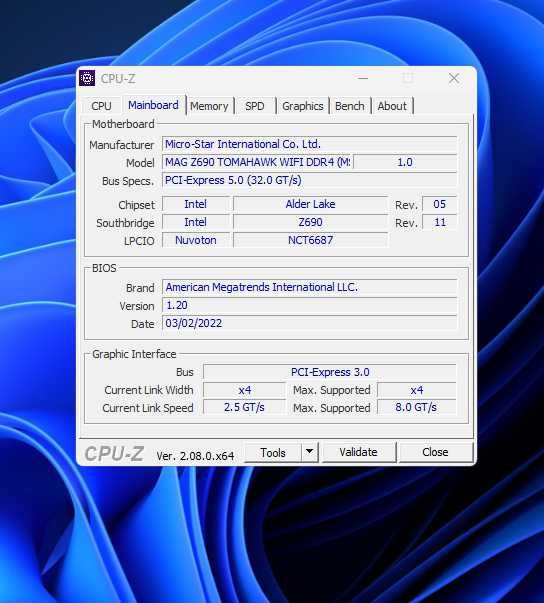Screen dimensions: 544x603
Task: Switch to the CPU tab
Action: coord(101,106)
